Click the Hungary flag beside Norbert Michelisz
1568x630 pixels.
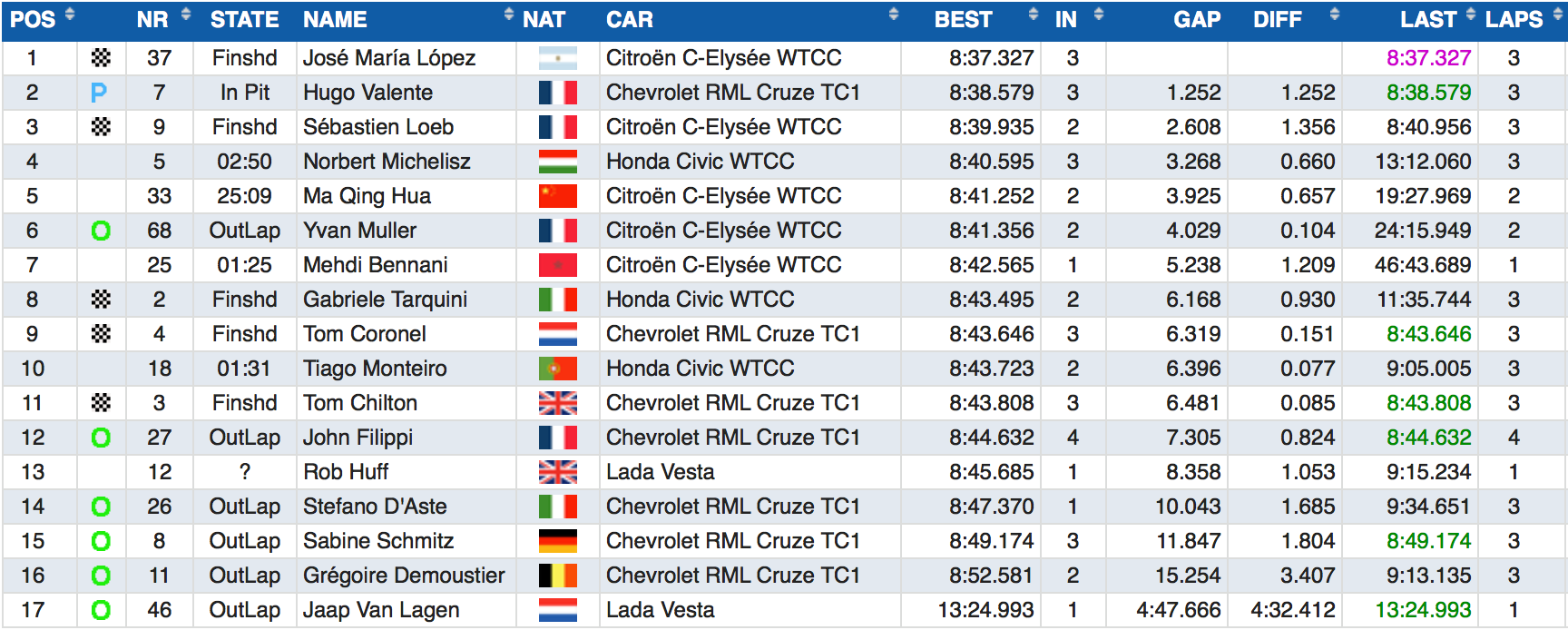point(557,162)
